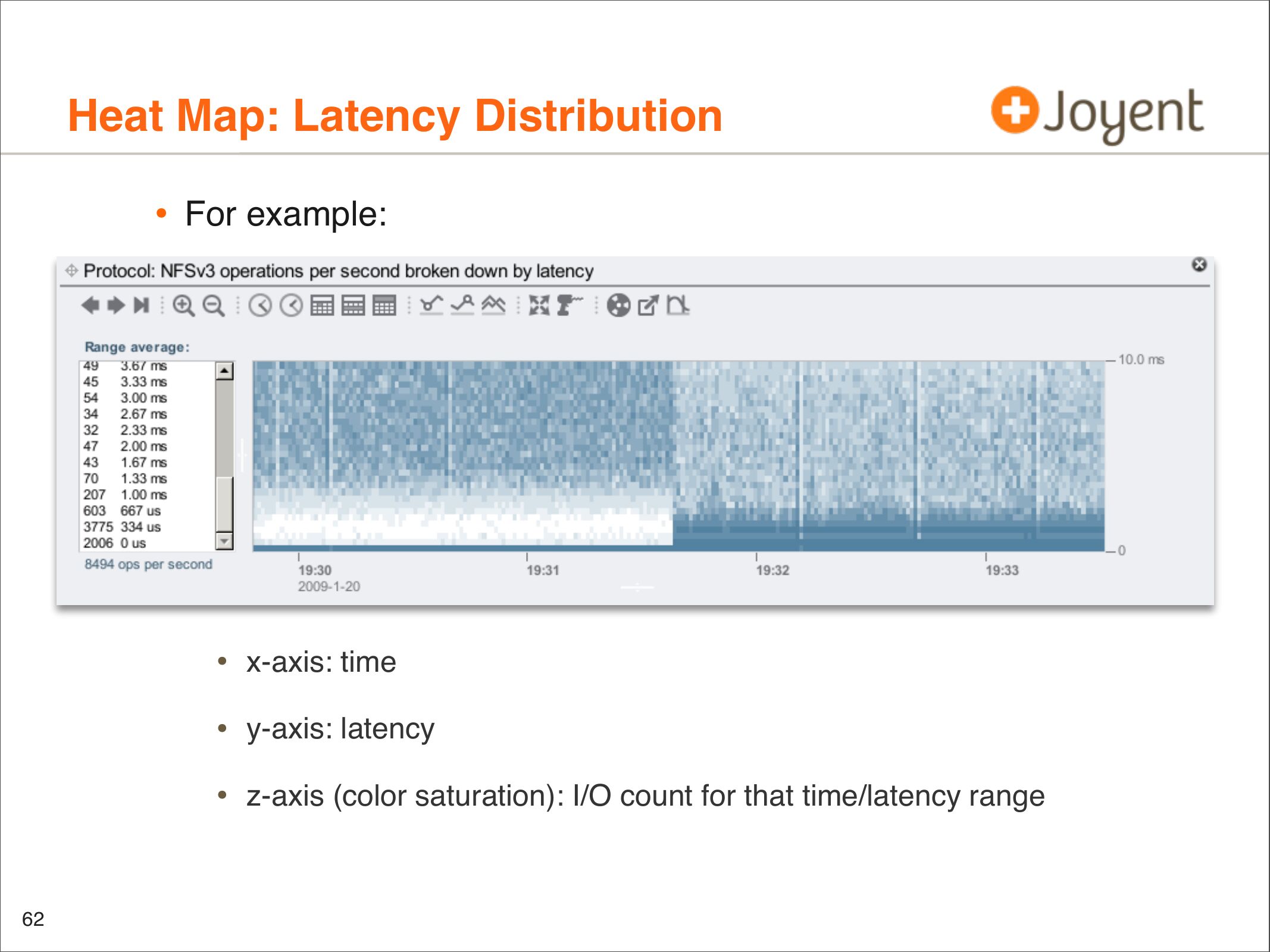The image size is (1270, 952).
Task: Zoom out with the magnifier minus icon
Action: pos(214,306)
